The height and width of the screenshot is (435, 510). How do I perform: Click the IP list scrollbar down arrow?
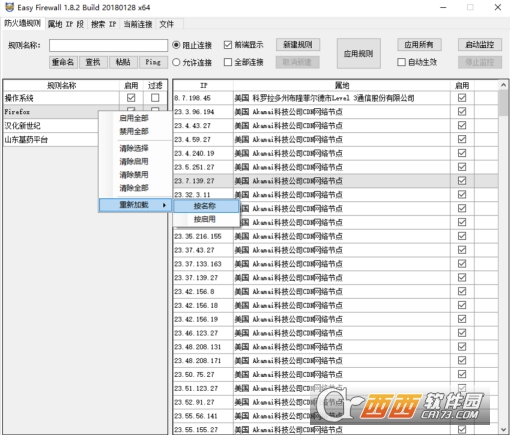(503, 429)
